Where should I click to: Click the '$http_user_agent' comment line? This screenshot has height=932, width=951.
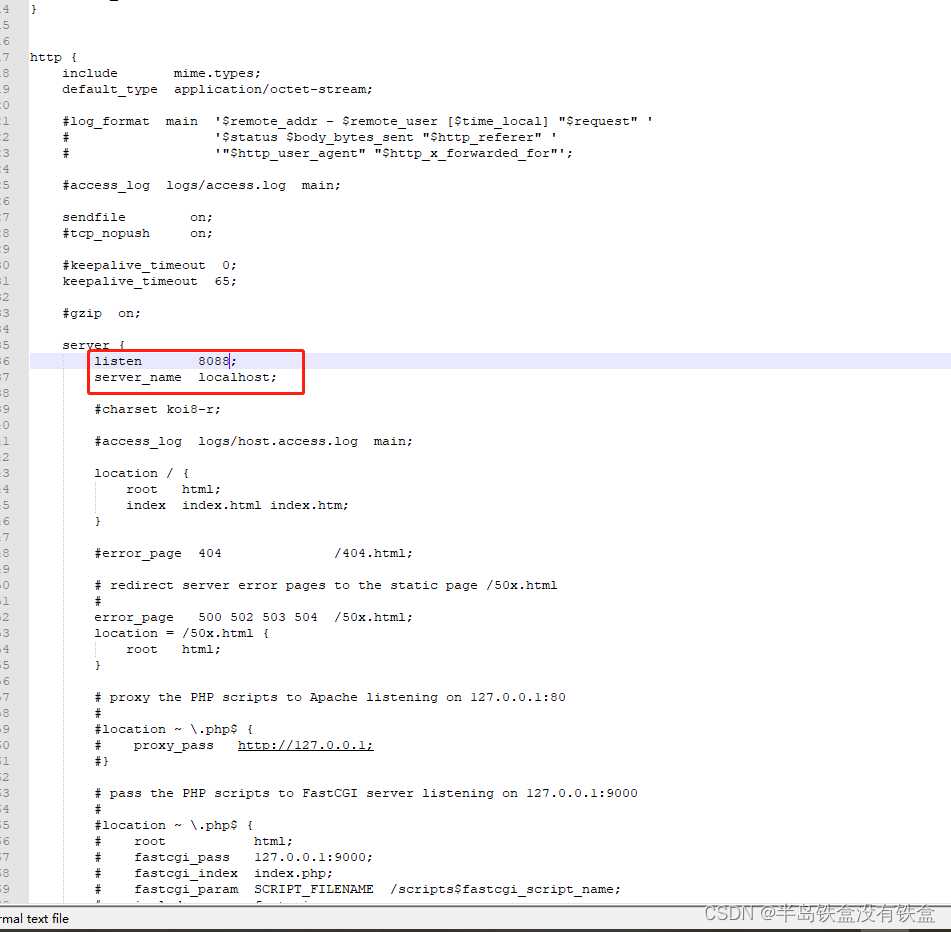(317, 153)
